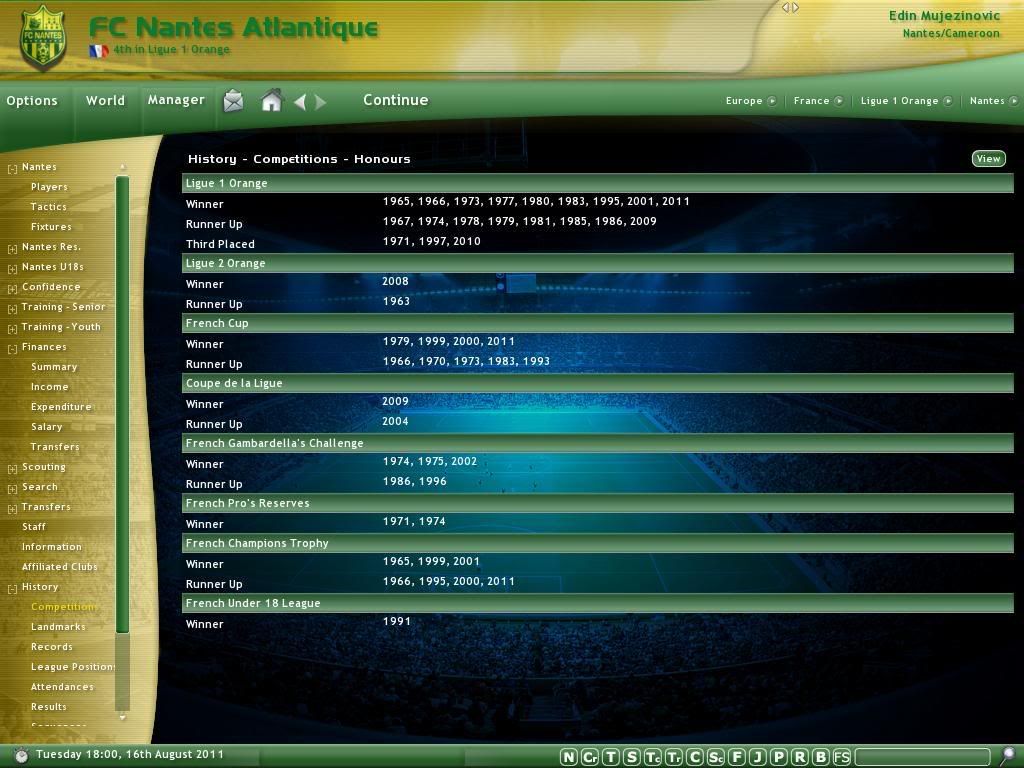This screenshot has width=1024, height=768.
Task: Open the Options menu
Action: pyautogui.click(x=32, y=101)
